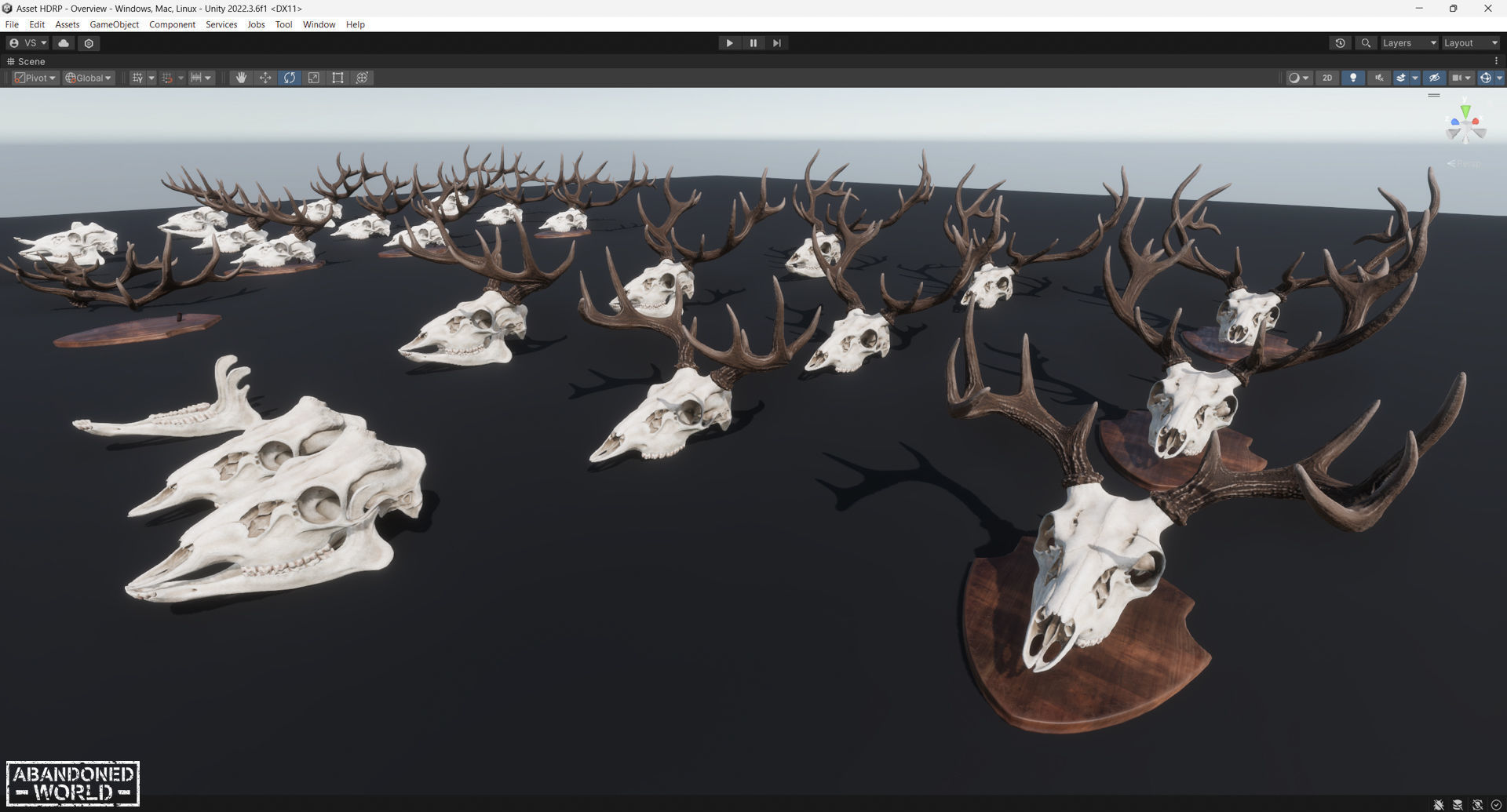Screen dimensions: 1507x812
Task: Select the Rect transform tool
Action: 338,78
